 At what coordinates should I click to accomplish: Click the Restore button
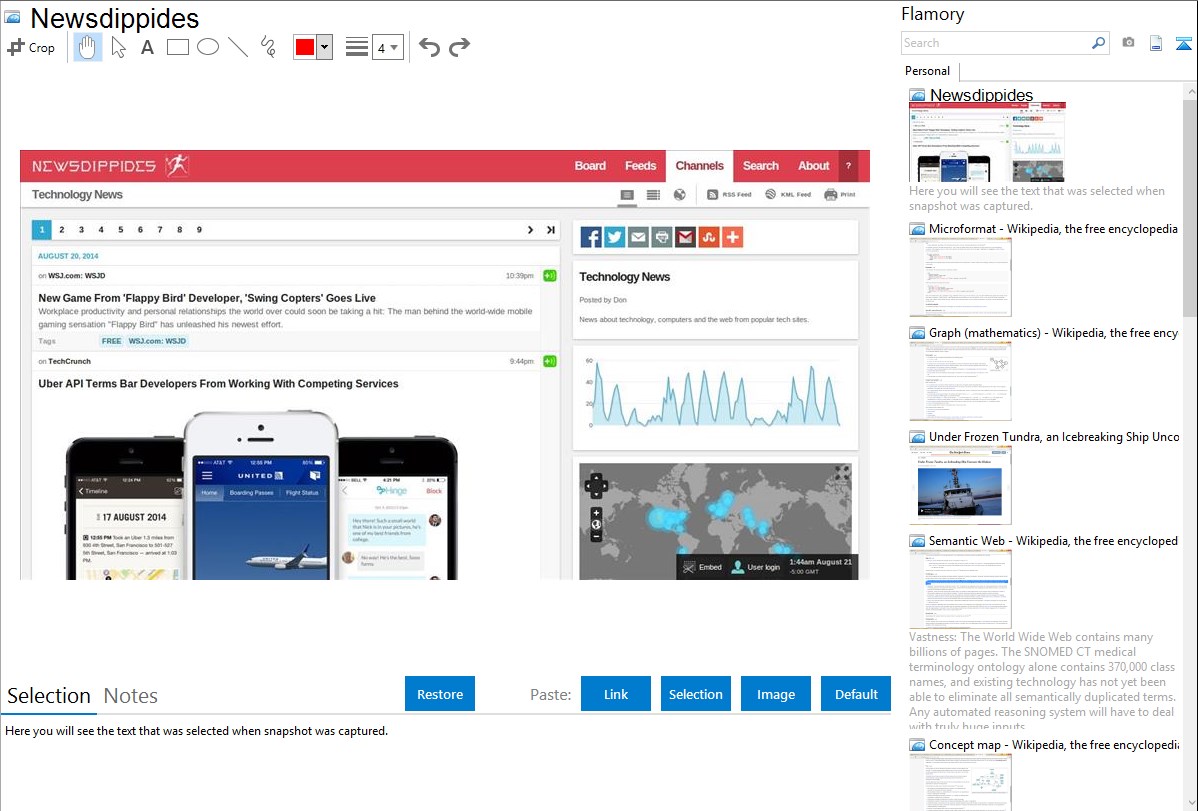[x=440, y=694]
